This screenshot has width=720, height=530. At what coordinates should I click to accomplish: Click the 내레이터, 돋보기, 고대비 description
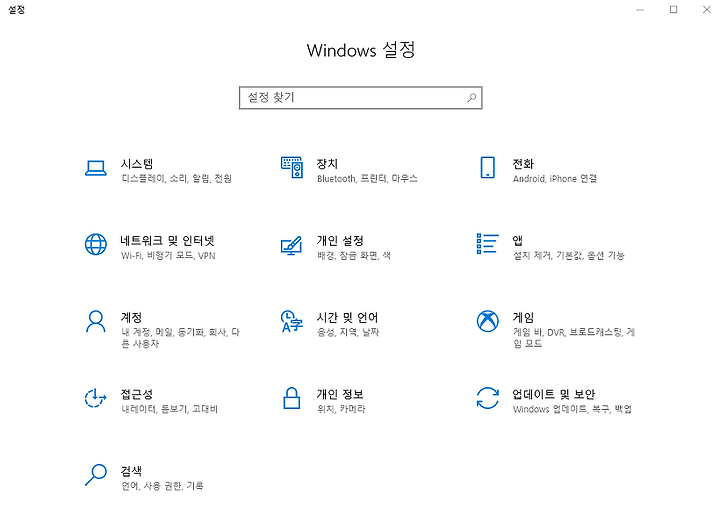pyautogui.click(x=169, y=409)
